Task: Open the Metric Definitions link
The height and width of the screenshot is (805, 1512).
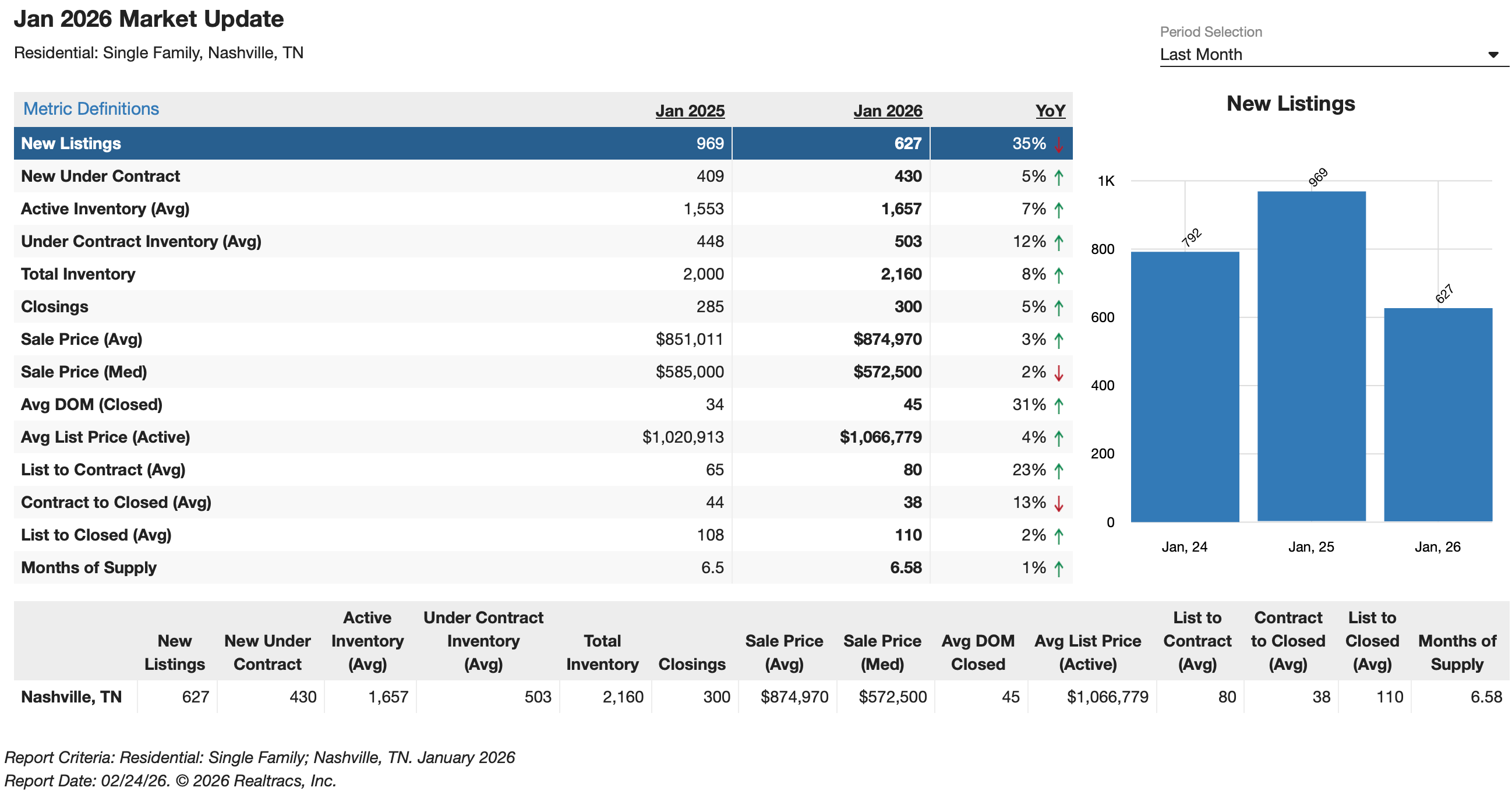Action: 91,108
